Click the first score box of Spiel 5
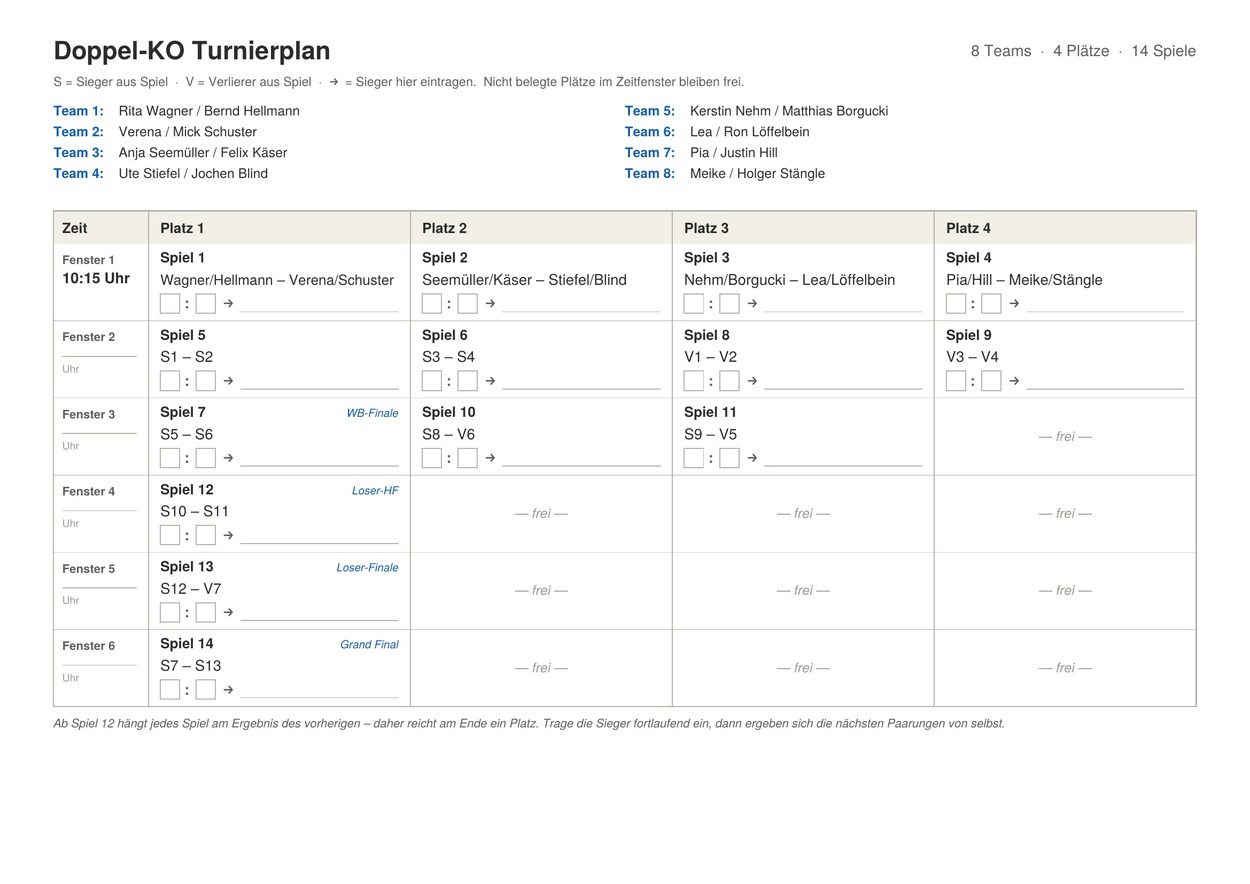The image size is (1250, 884). coord(170,381)
